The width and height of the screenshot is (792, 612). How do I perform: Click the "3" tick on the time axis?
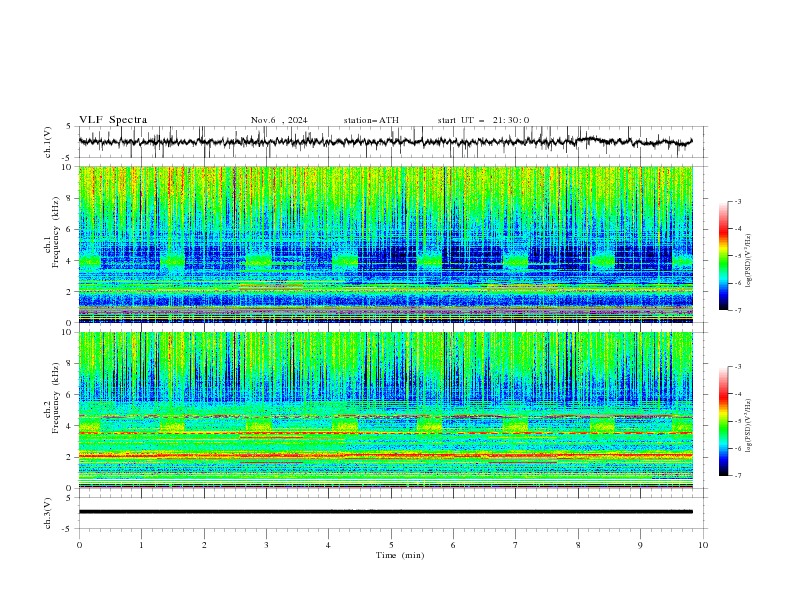266,545
